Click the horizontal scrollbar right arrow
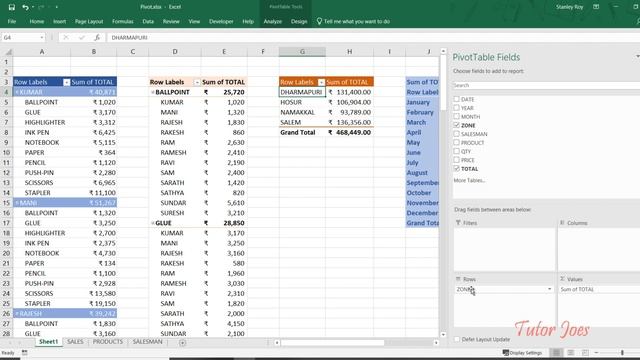Viewport: 640px width, 360px height. 436,342
